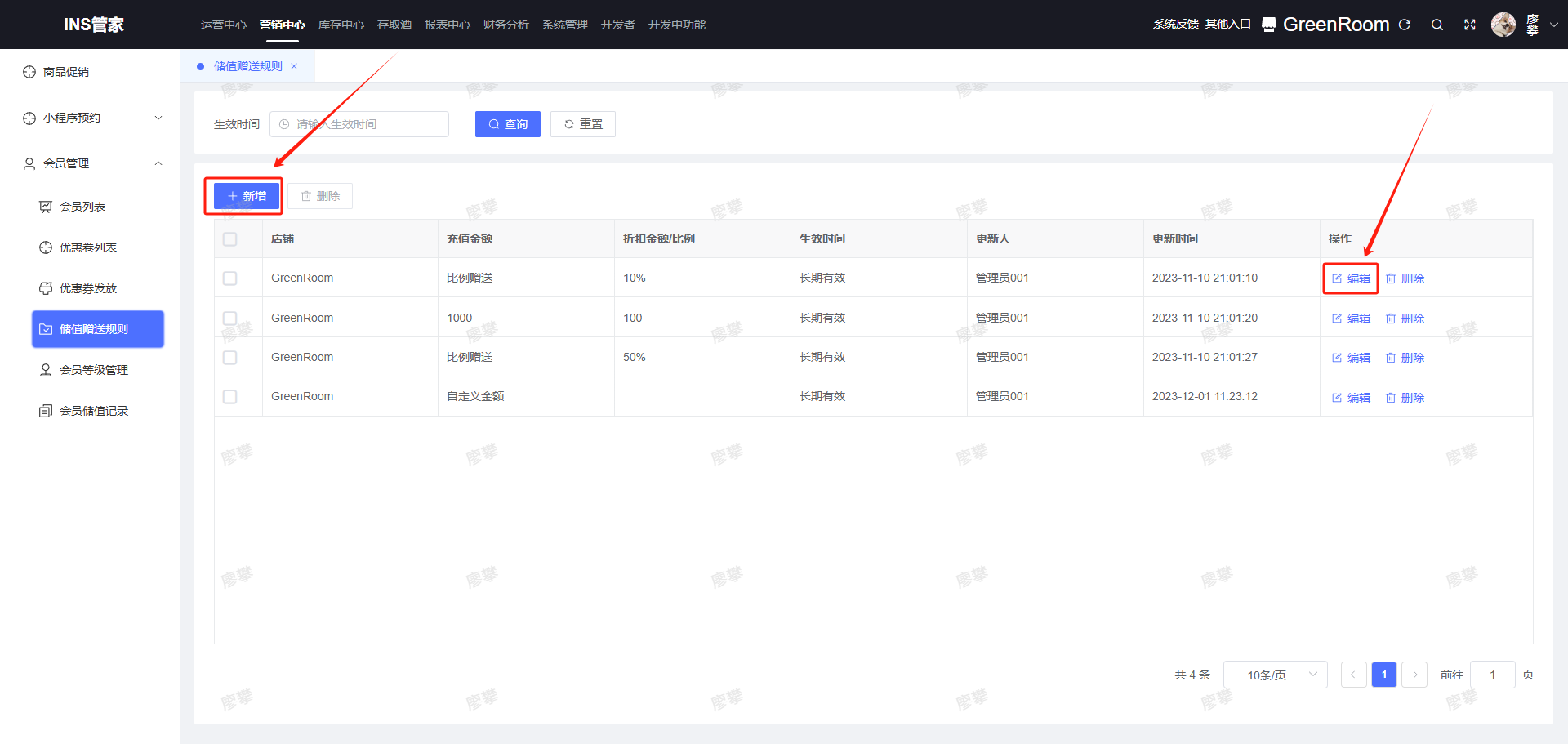
Task: Delete the 10% 比例赠送 row
Action: point(1405,278)
